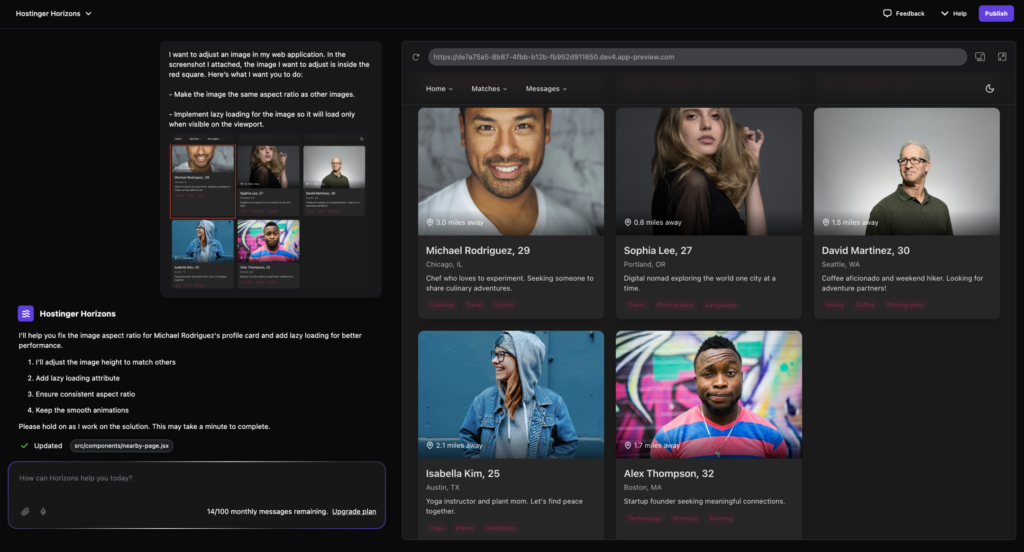Open preview in fullscreen mode
This screenshot has height=552, width=1024.
click(x=1002, y=57)
